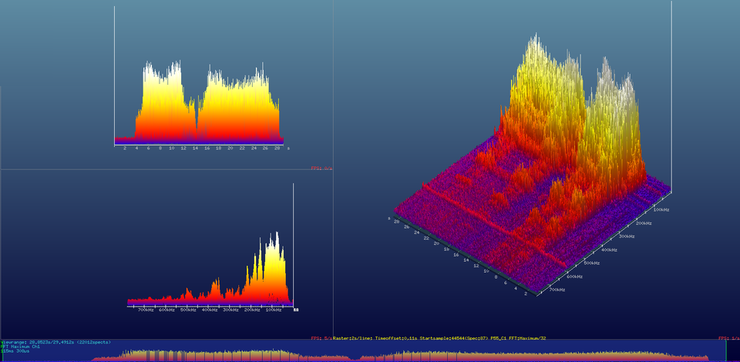Click the 600kHz label on the lower-left spectrum axis
Viewport: 740px width, 362px height.
click(x=167, y=310)
